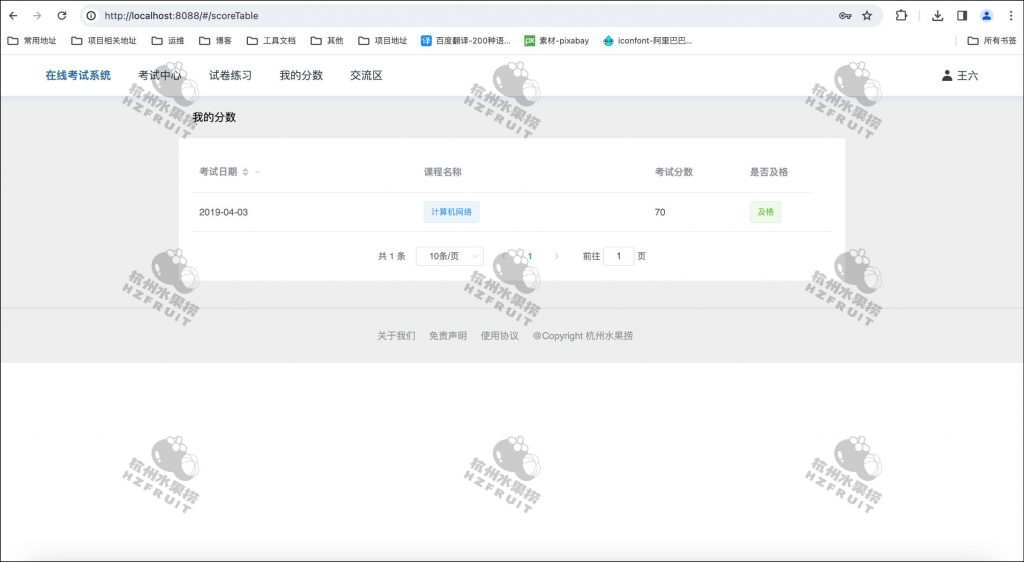Click the 考试分数 column header
Screen dimensions: 1024x562
point(674,172)
